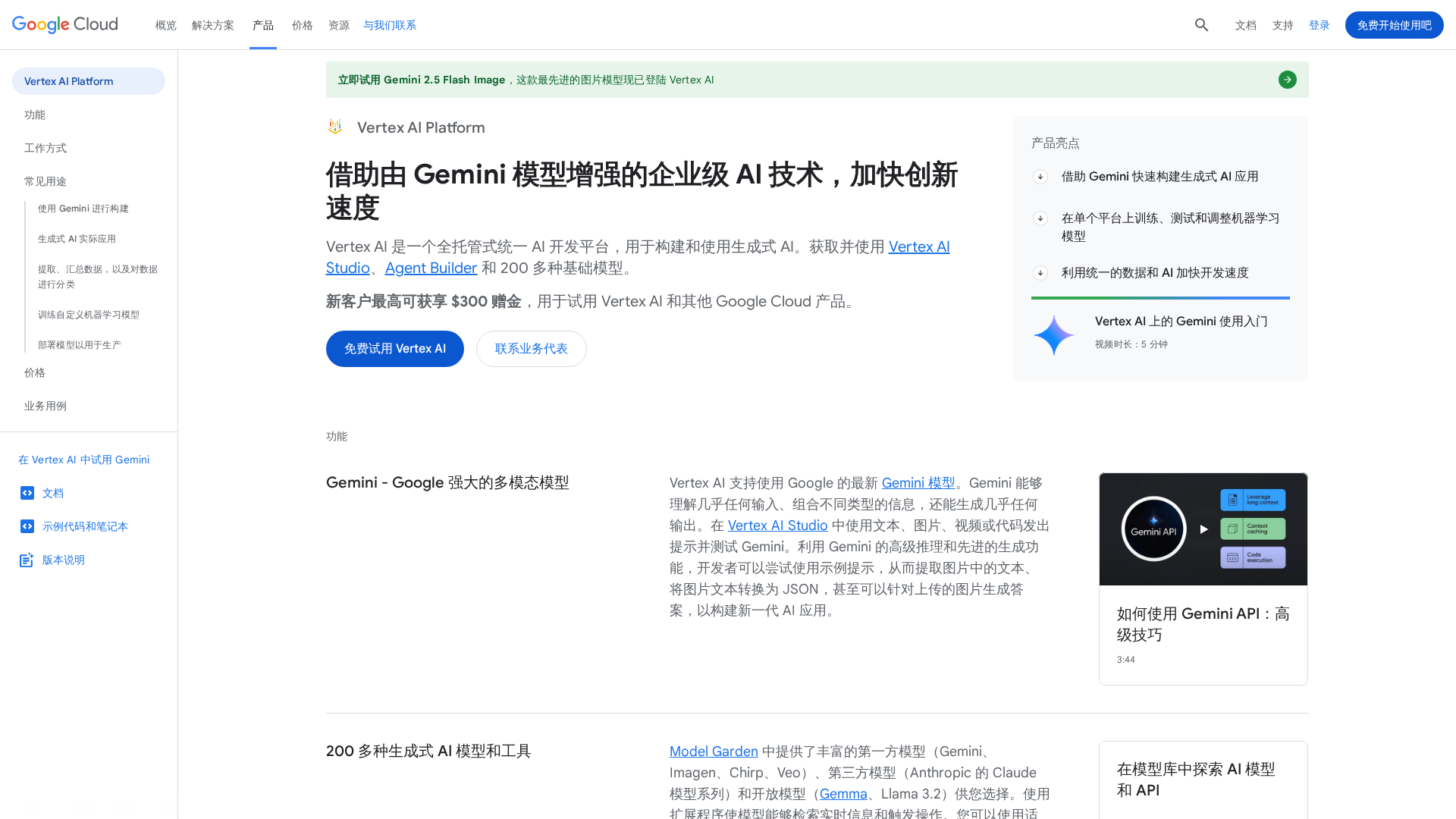Click the 免费试用 Vertex AI button
This screenshot has width=1456, height=819.
tap(394, 349)
